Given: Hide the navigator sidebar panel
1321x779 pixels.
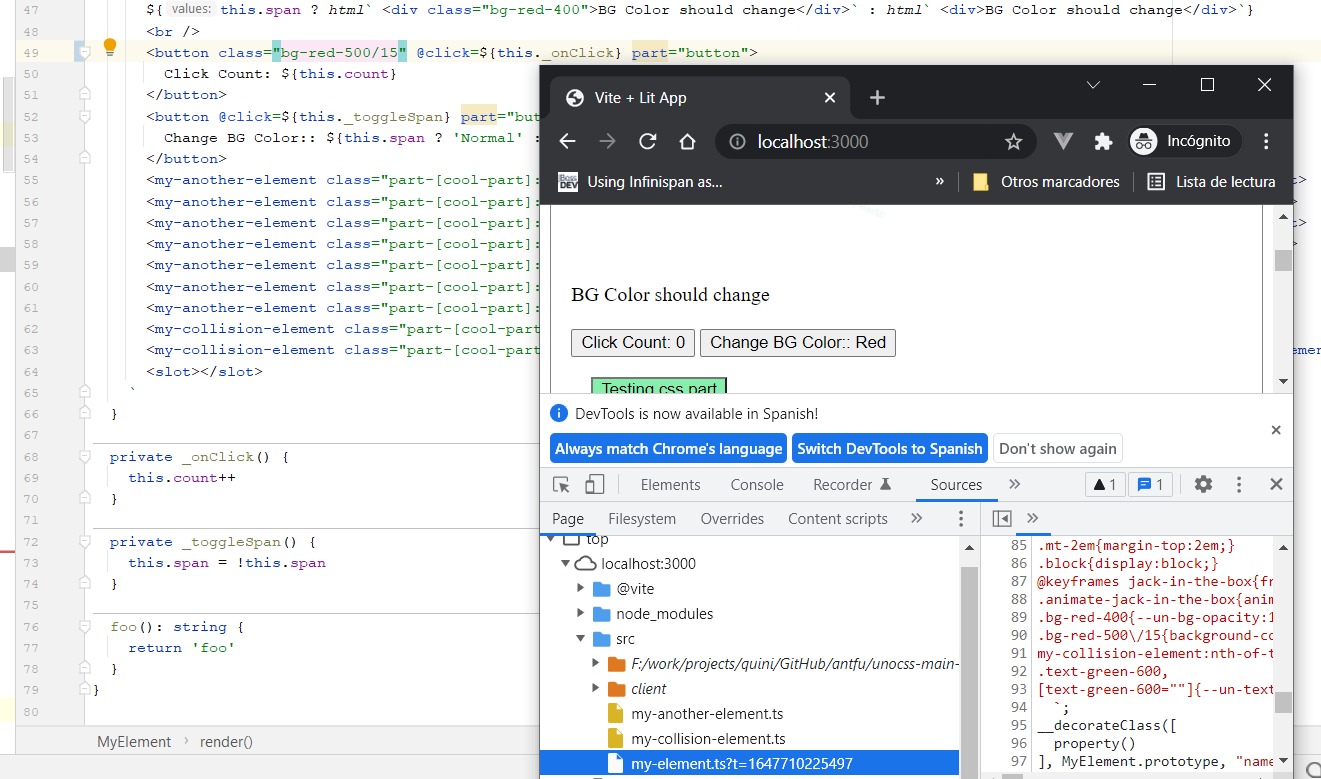Looking at the screenshot, I should [x=1002, y=518].
